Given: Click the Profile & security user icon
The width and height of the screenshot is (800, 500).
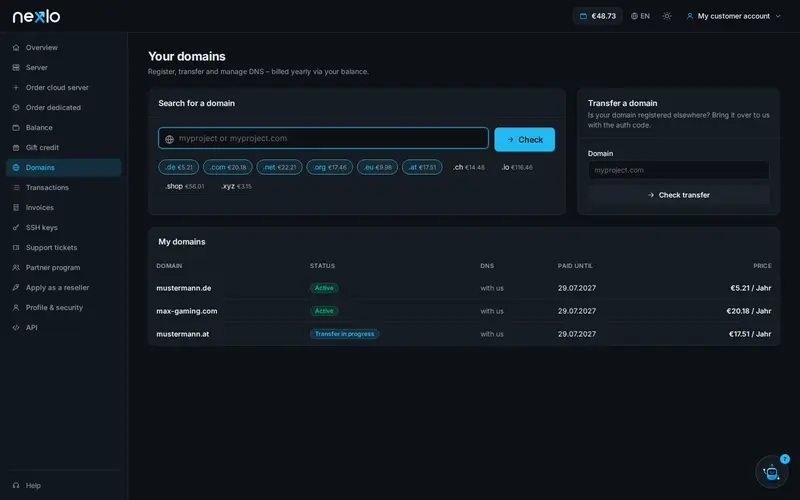Looking at the screenshot, I should pos(16,308).
